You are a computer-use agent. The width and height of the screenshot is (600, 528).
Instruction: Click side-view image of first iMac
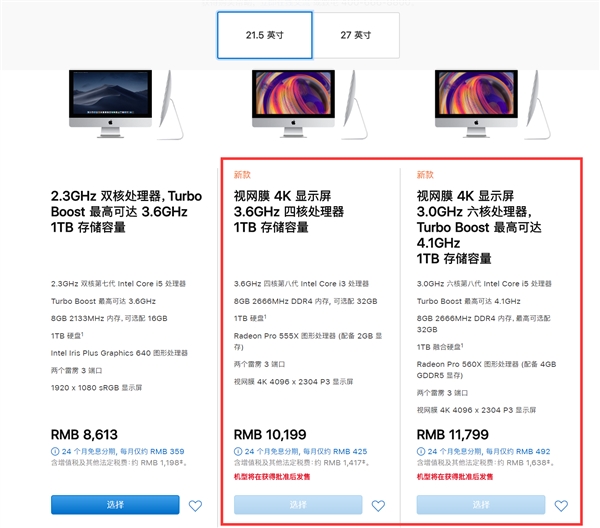click(171, 104)
